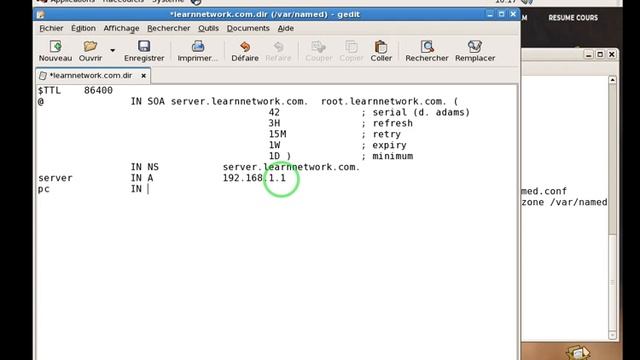
Task: Open the Aide menu
Action: (286, 28)
